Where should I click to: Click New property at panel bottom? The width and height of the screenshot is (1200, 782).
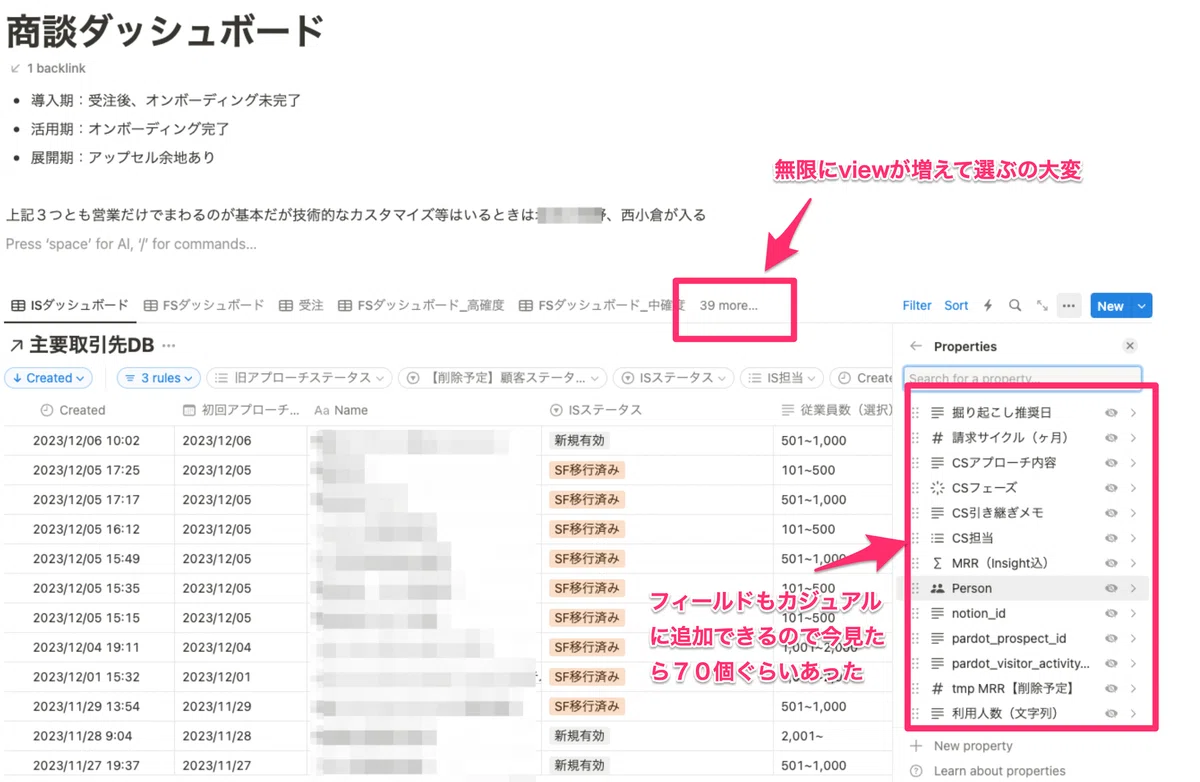973,746
